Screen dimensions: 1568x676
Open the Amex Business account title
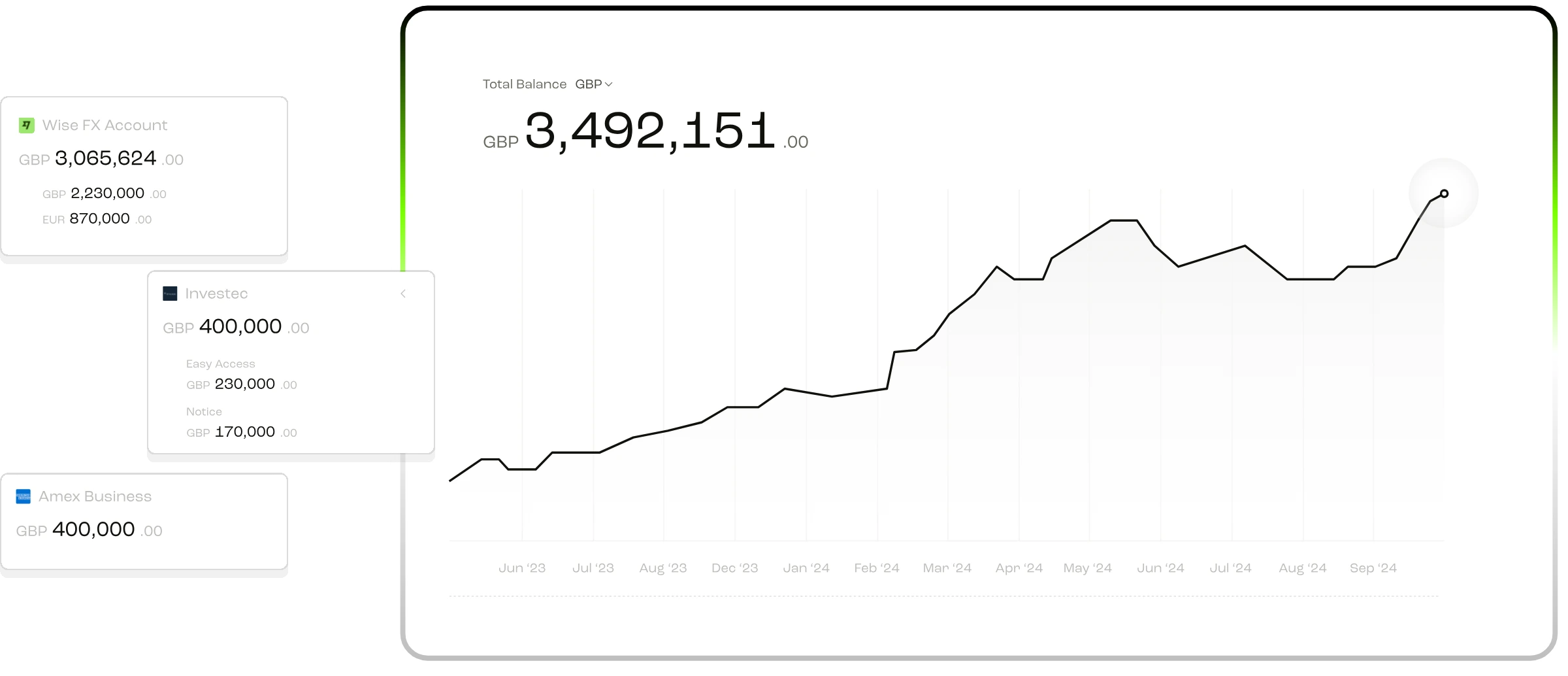(x=95, y=497)
